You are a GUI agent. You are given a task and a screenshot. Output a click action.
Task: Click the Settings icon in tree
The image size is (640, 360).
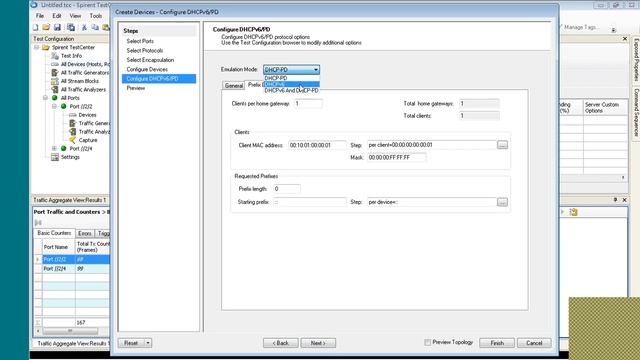tap(55, 157)
